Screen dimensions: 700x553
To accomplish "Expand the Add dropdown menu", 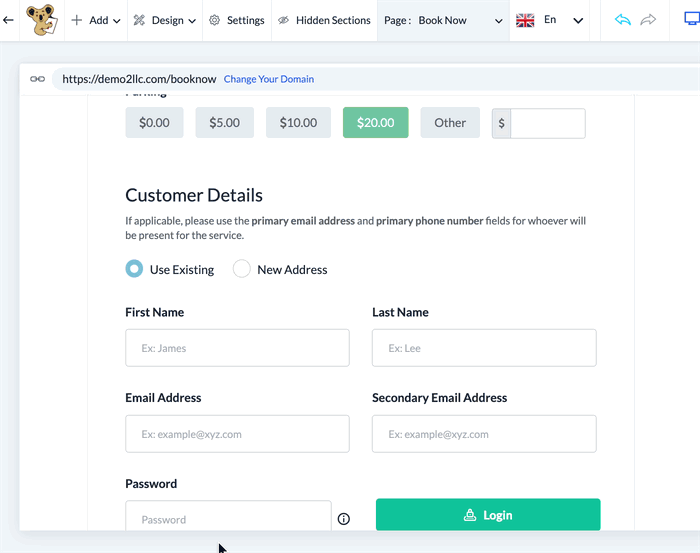I will pyautogui.click(x=96, y=21).
